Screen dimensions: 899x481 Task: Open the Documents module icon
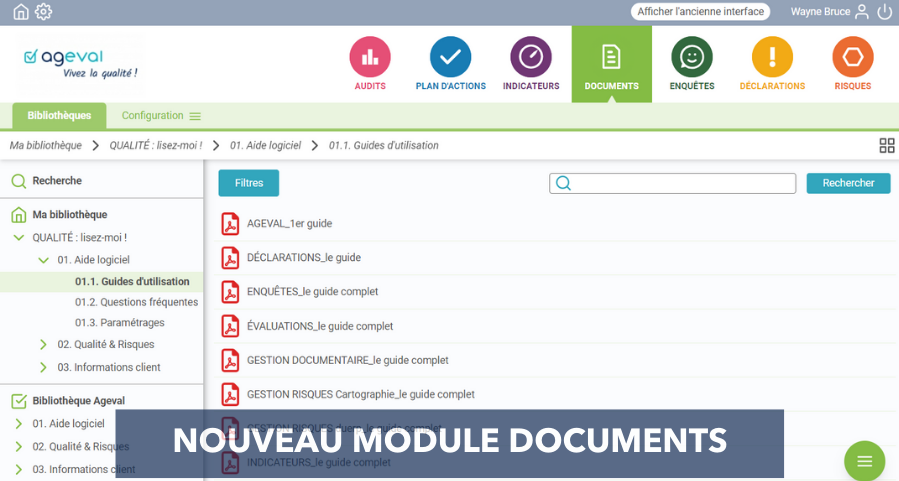coord(611,57)
